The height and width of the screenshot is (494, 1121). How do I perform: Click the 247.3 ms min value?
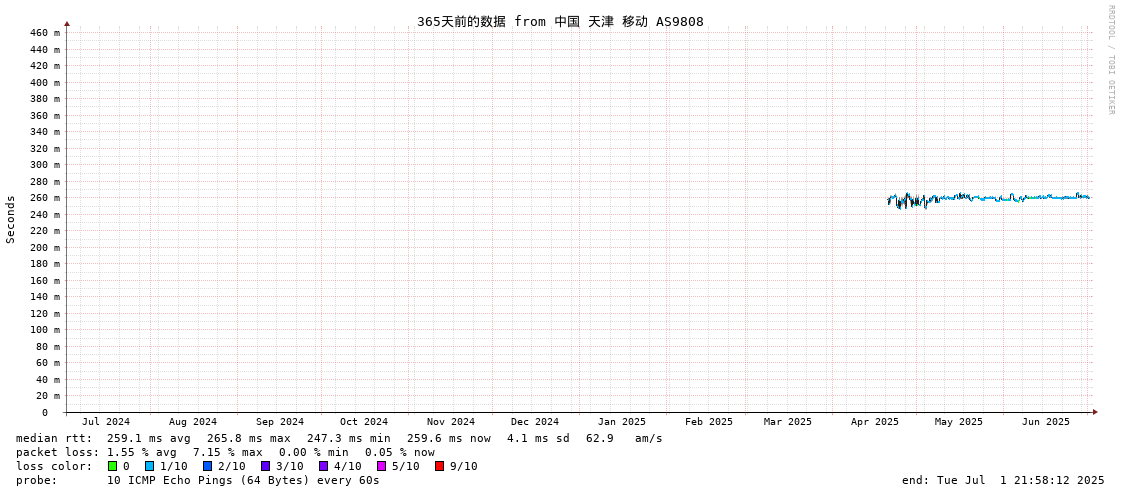click(349, 438)
